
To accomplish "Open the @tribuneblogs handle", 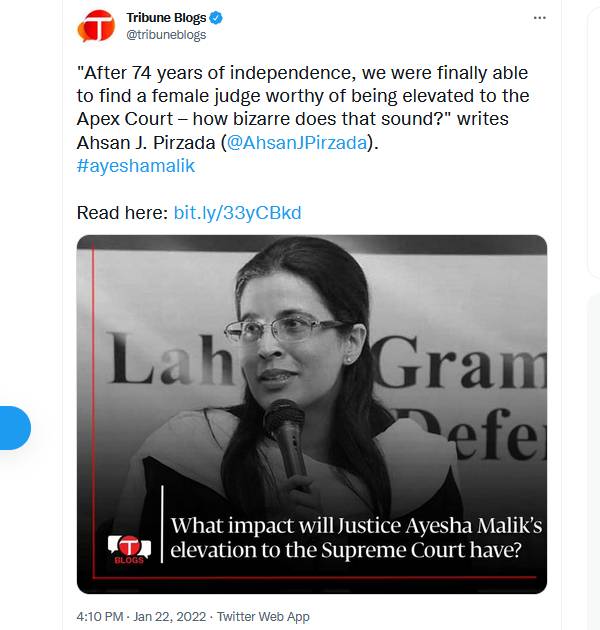I will [165, 36].
